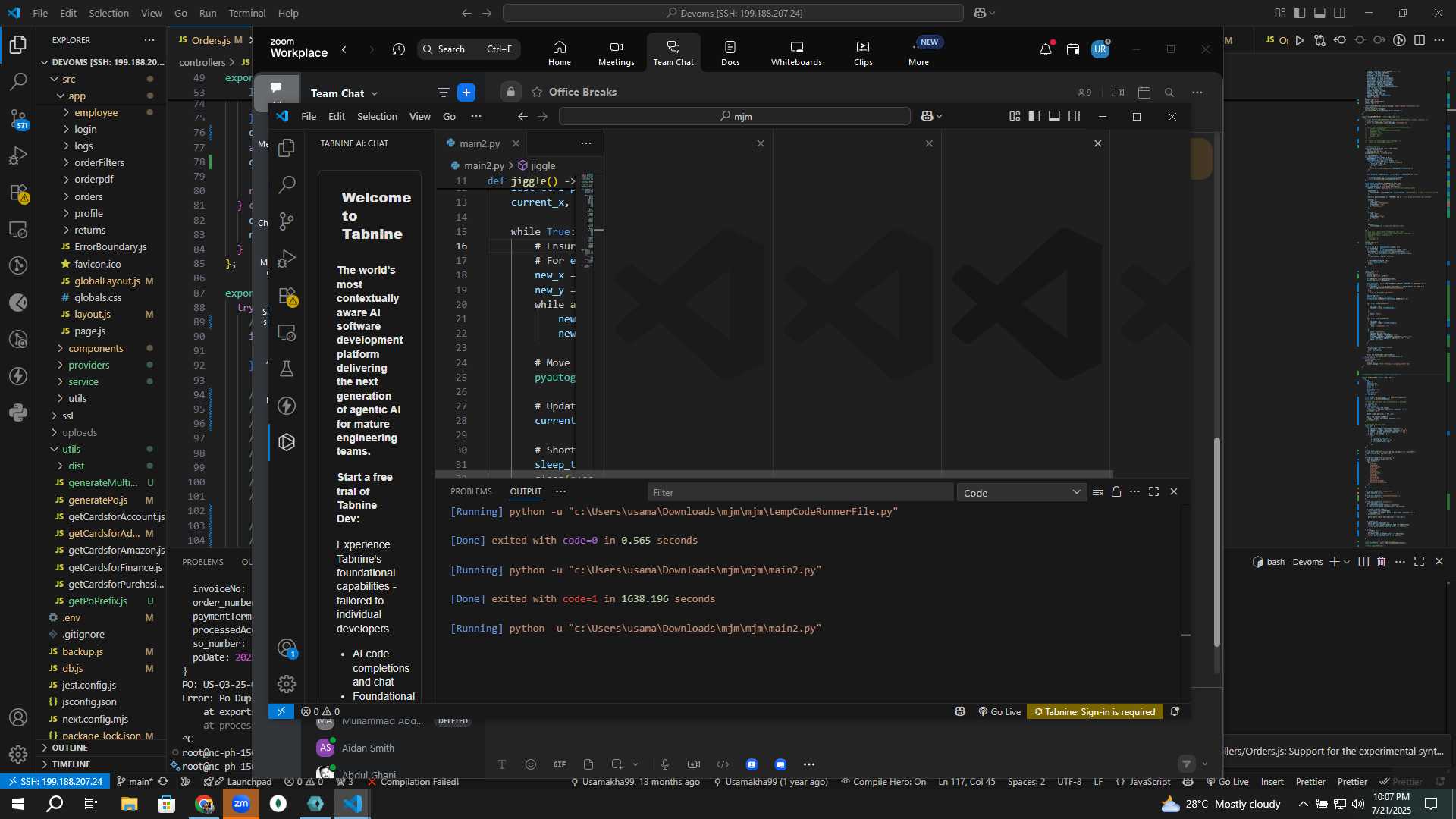Toggle primary sidebar in mjm title bar
The height and width of the screenshot is (819, 1456).
pos(1034,116)
